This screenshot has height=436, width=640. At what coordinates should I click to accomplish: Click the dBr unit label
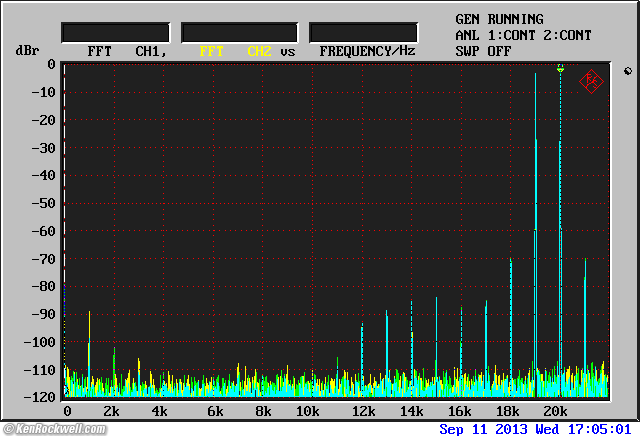pyautogui.click(x=25, y=50)
